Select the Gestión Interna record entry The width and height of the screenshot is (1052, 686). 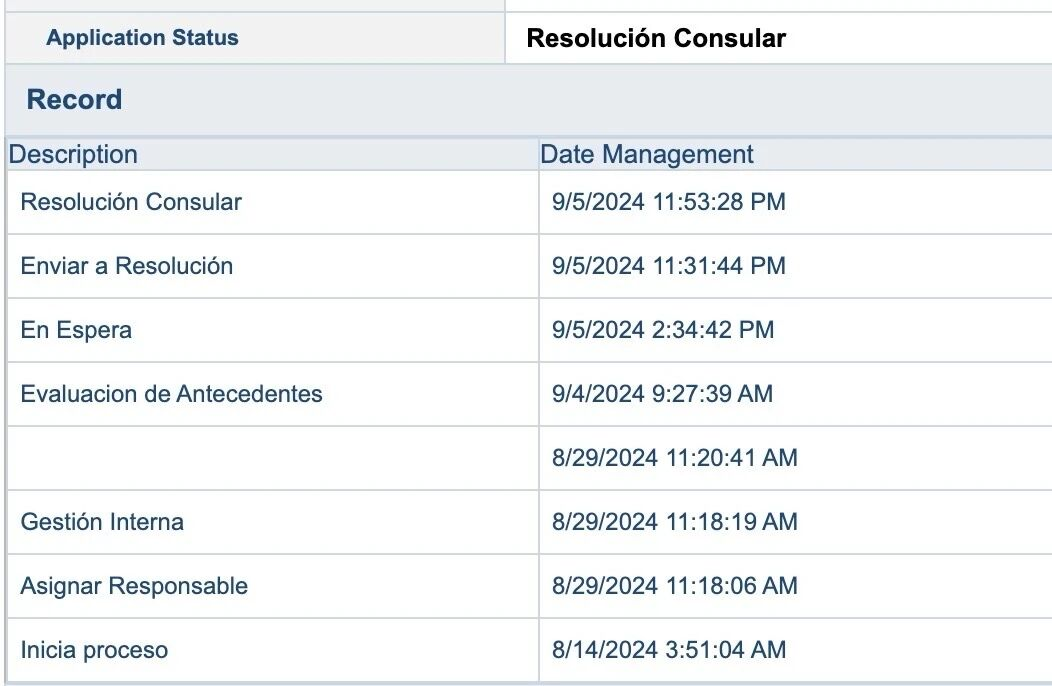[x=102, y=522]
